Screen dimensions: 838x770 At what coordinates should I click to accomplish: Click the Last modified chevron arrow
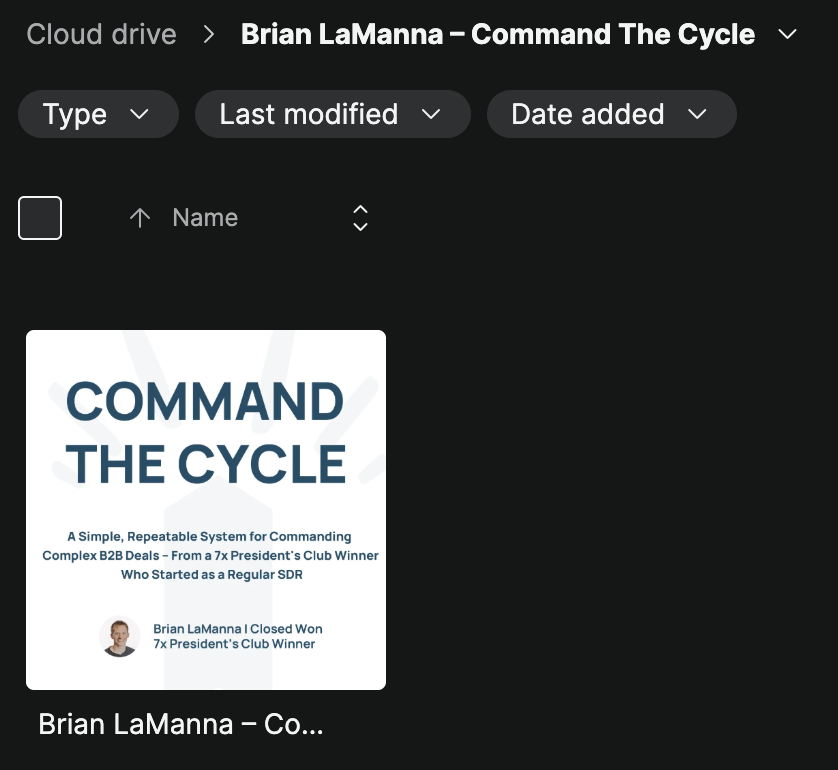coord(431,114)
